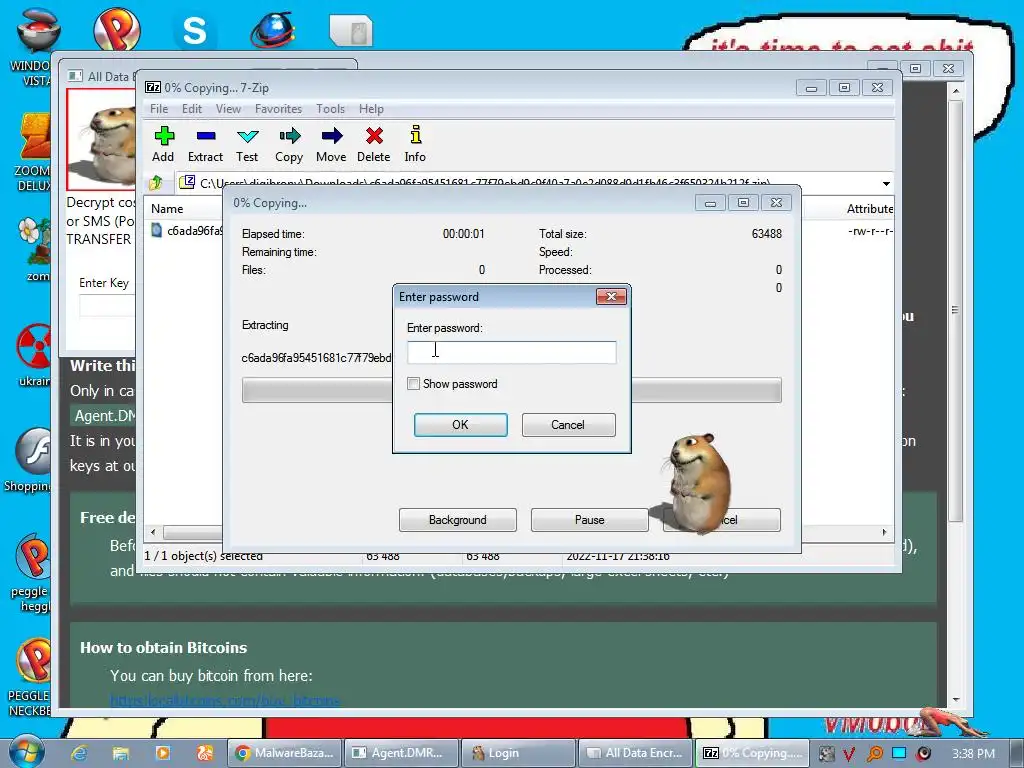The image size is (1024, 768).
Task: Open the Windows Start orb
Action: pyautogui.click(x=27, y=752)
